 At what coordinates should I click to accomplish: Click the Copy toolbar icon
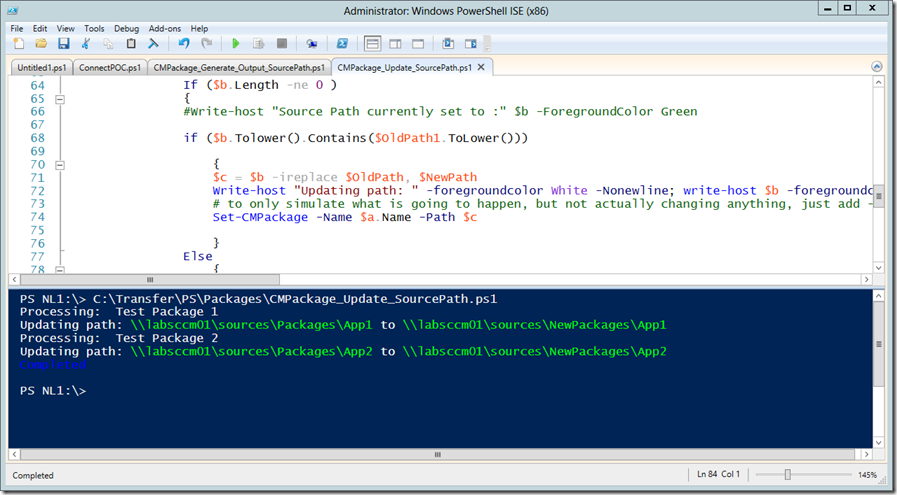(108, 43)
